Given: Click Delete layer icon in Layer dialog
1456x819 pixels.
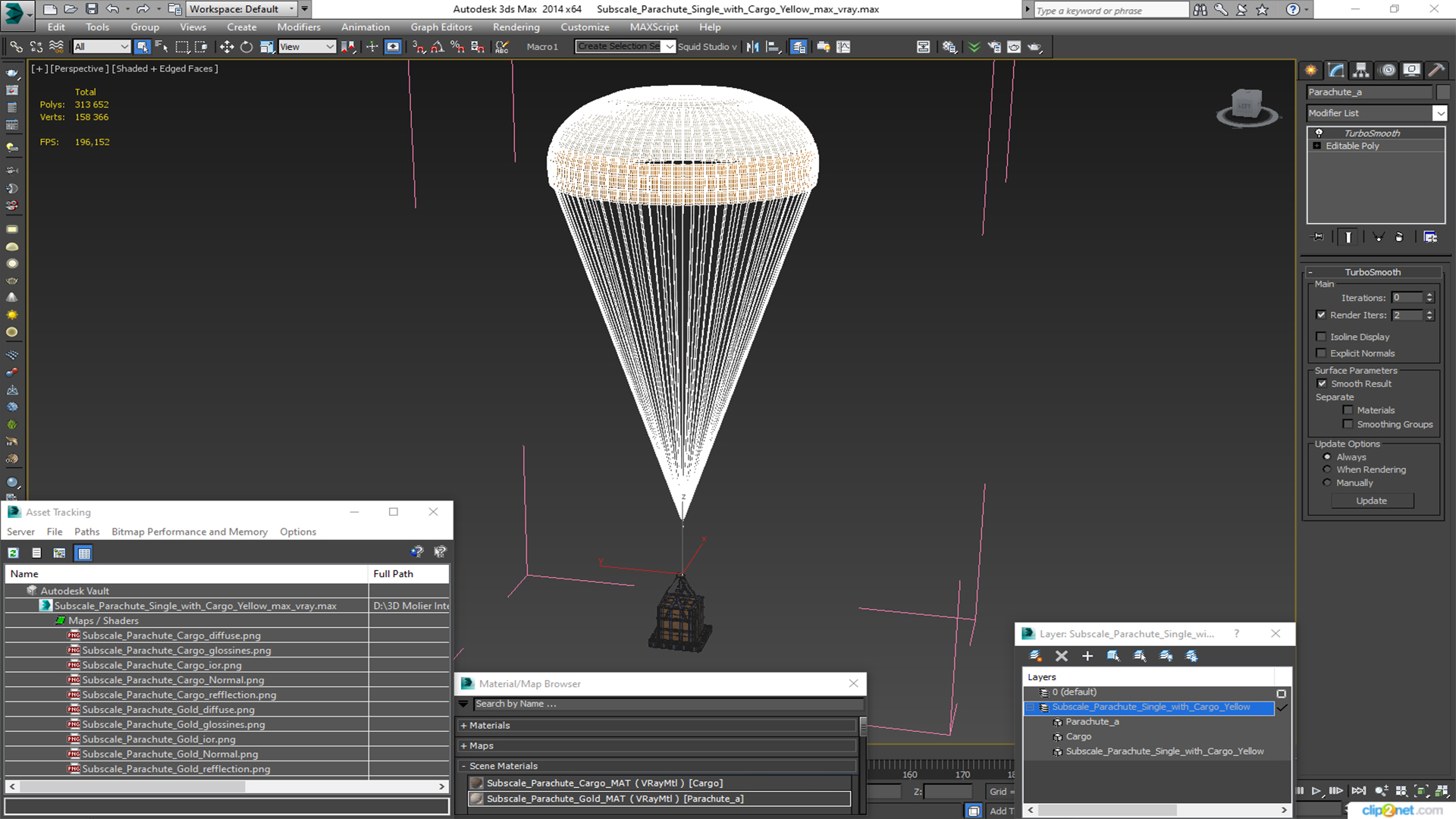Looking at the screenshot, I should point(1062,656).
